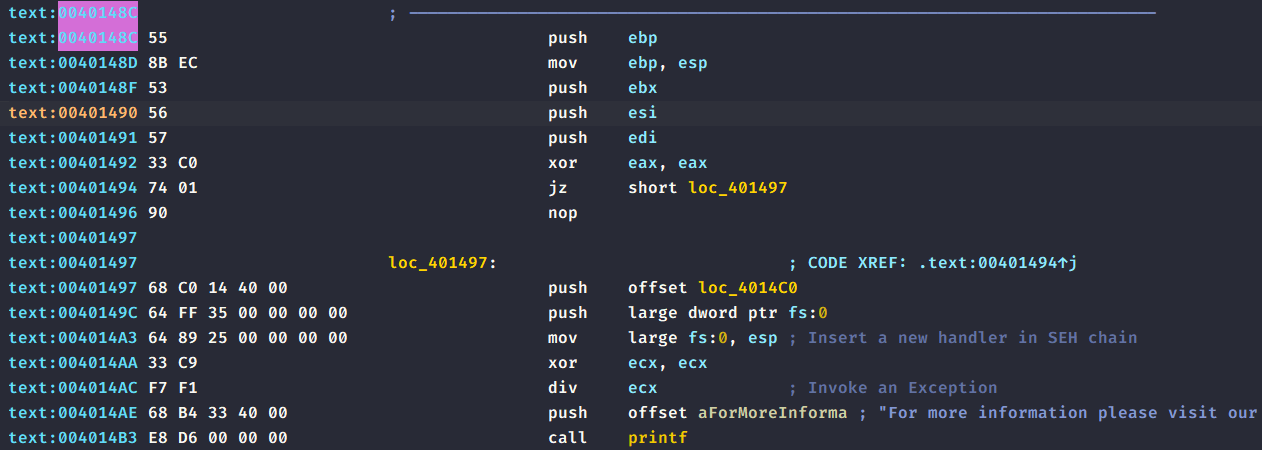The width and height of the screenshot is (1262, 450).
Task: Select the orange address 00401490
Action: (98, 113)
